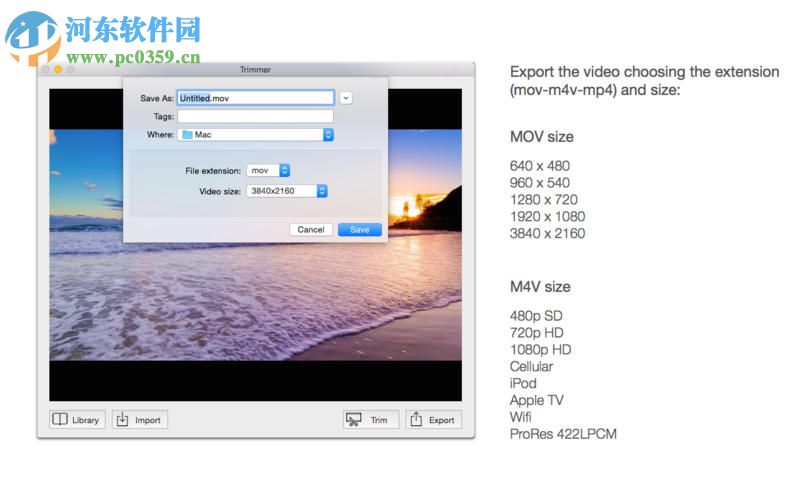The image size is (800, 500).
Task: Click the blue Save button
Action: [x=360, y=230]
